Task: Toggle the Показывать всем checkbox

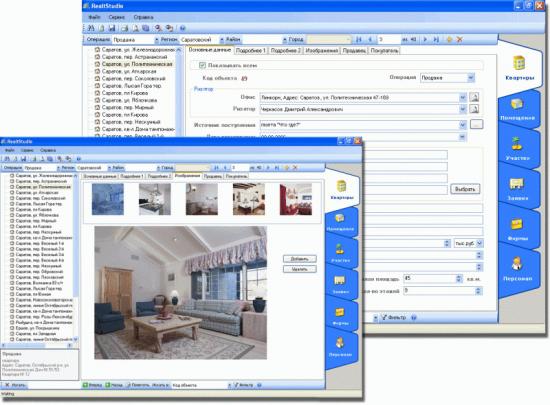Action: tap(202, 65)
